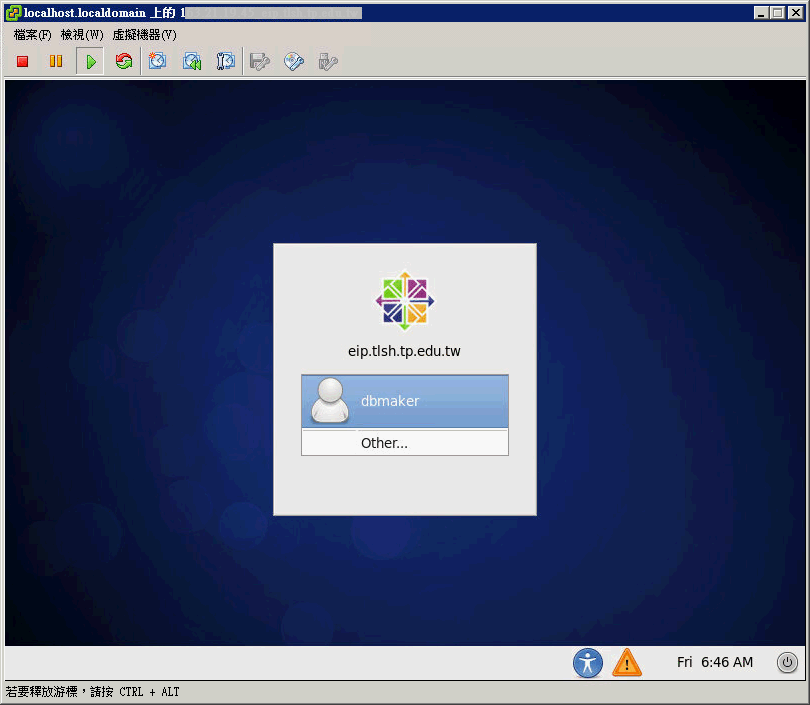The image size is (810, 705).
Task: Click the floppy drive connect icon
Action: pos(259,61)
